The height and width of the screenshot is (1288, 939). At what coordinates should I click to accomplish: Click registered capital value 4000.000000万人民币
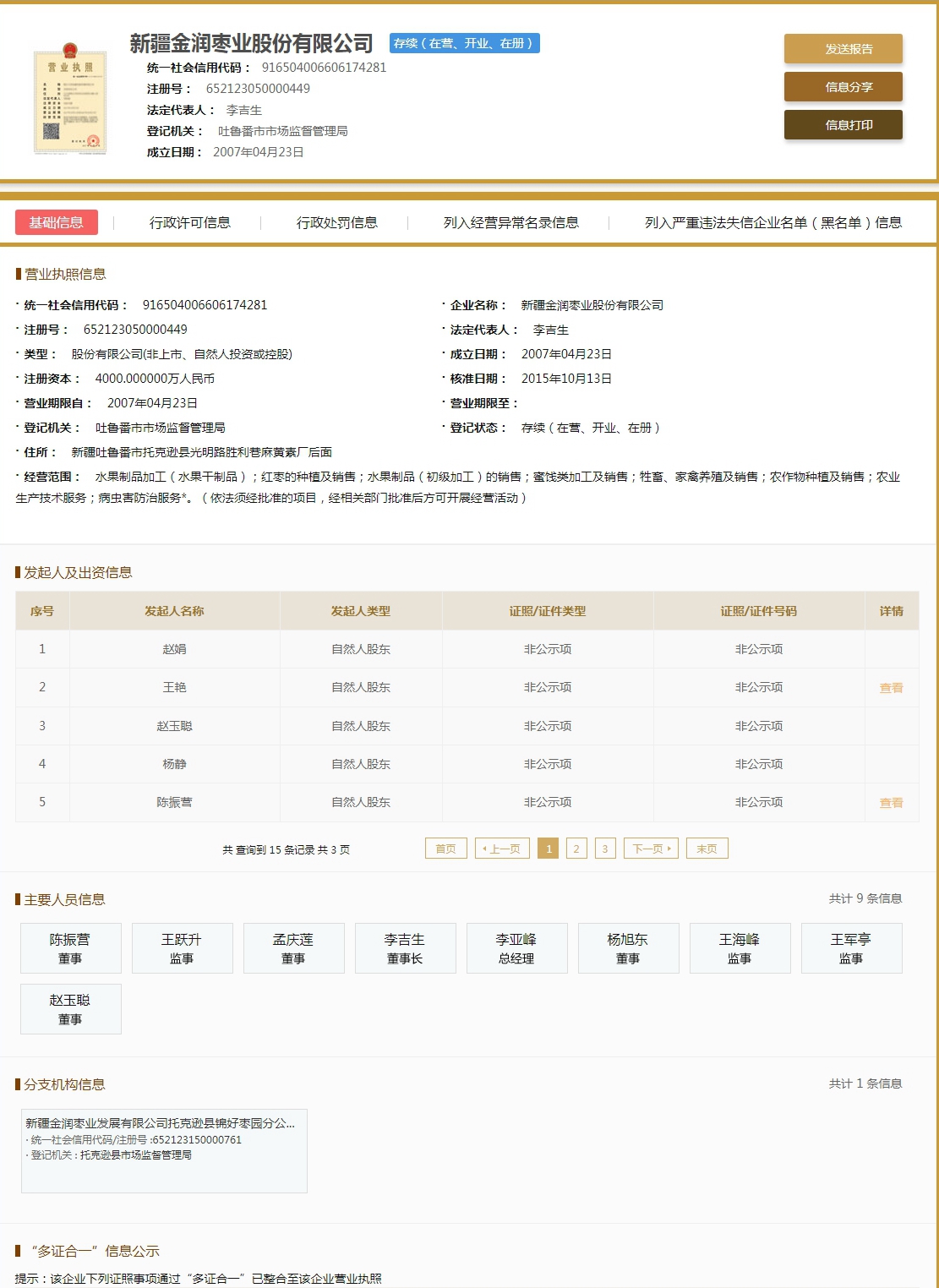pyautogui.click(x=155, y=379)
